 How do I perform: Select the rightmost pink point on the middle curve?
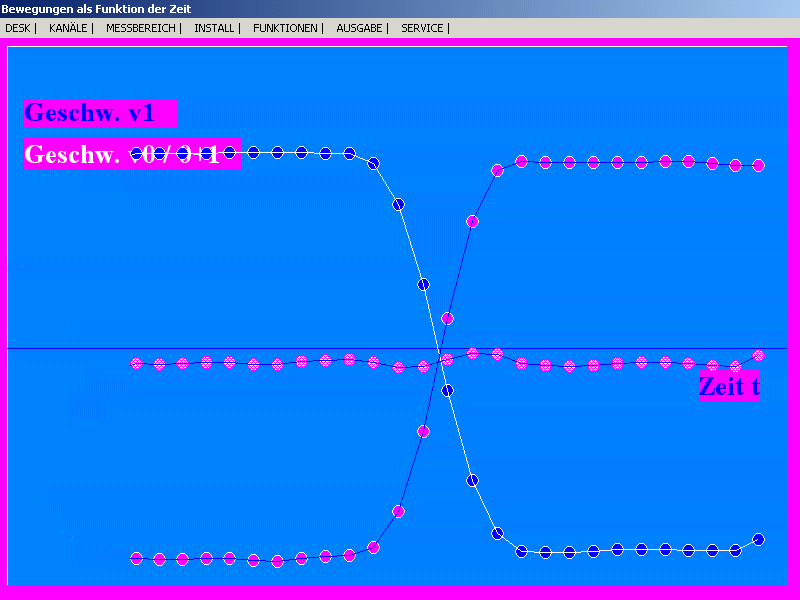tap(758, 355)
